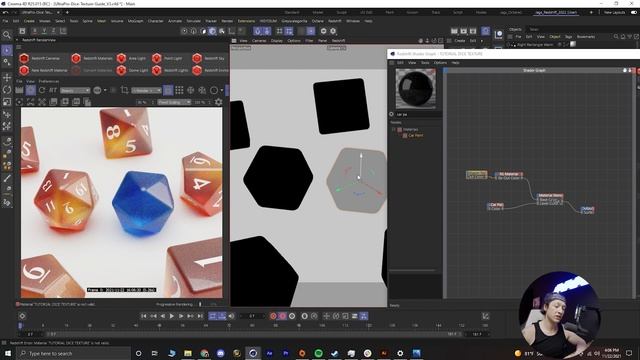Open the circle display options arrow in RenderView
640x360 pixels.
coord(222,90)
